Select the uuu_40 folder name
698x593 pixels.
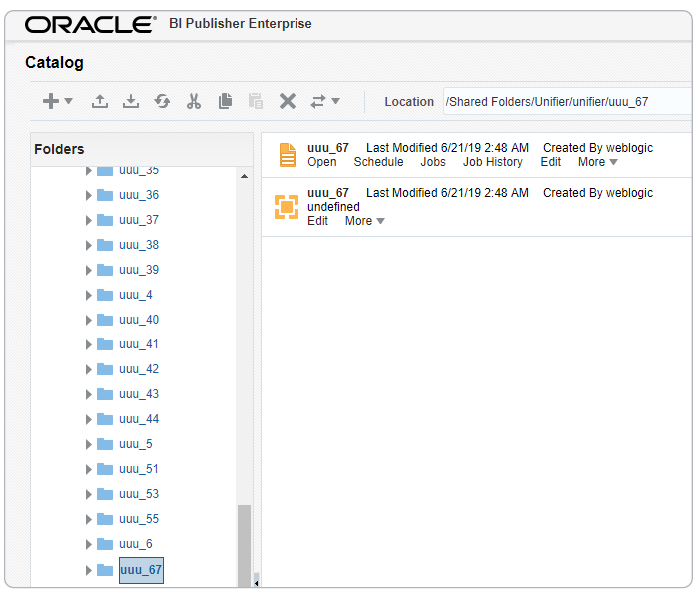(x=139, y=320)
